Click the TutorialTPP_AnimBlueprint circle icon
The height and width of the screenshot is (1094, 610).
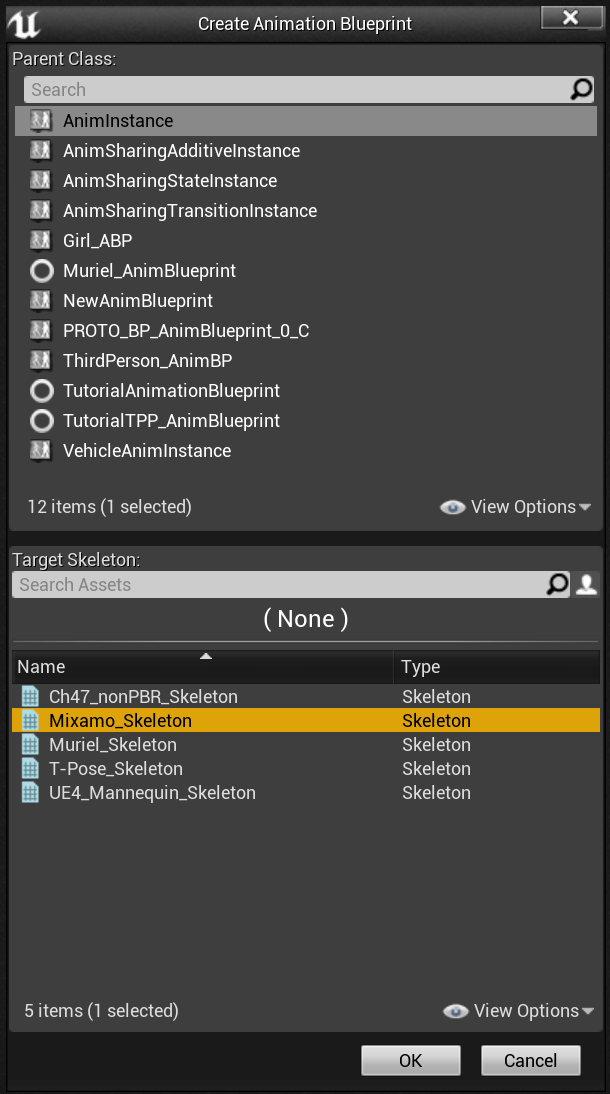[42, 421]
